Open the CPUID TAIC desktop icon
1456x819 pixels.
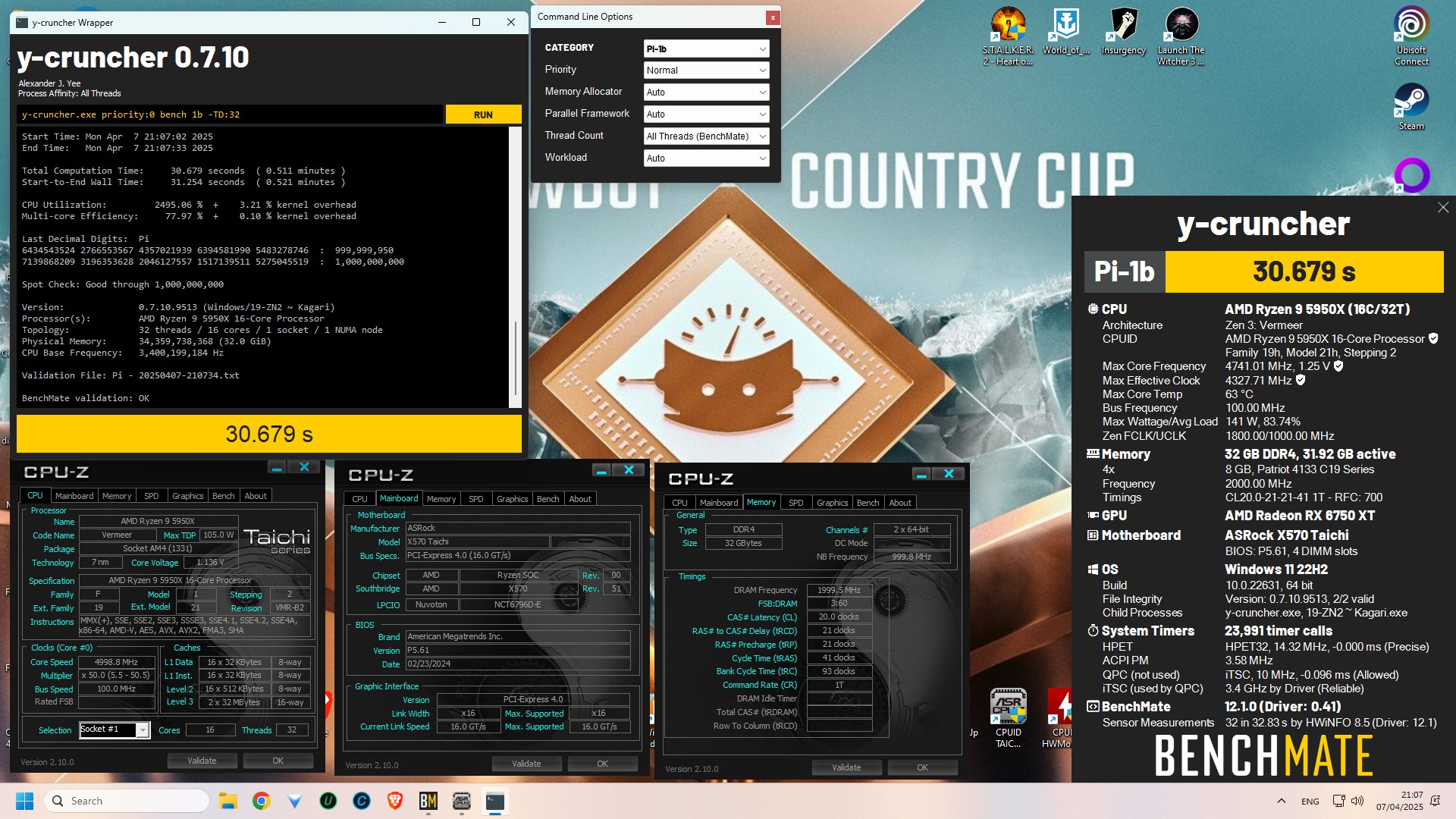(x=1008, y=717)
